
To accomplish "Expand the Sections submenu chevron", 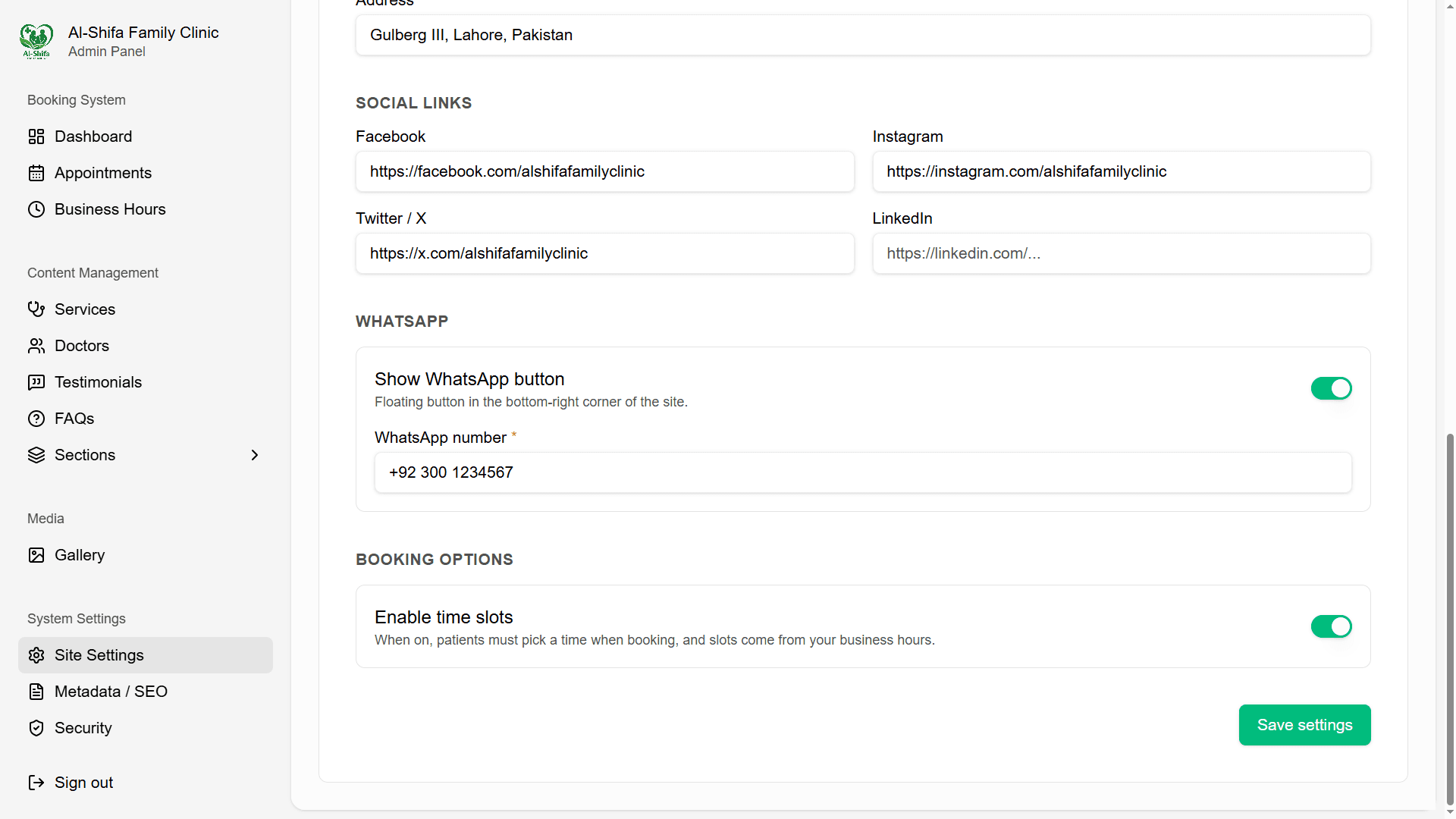I will click(x=255, y=455).
